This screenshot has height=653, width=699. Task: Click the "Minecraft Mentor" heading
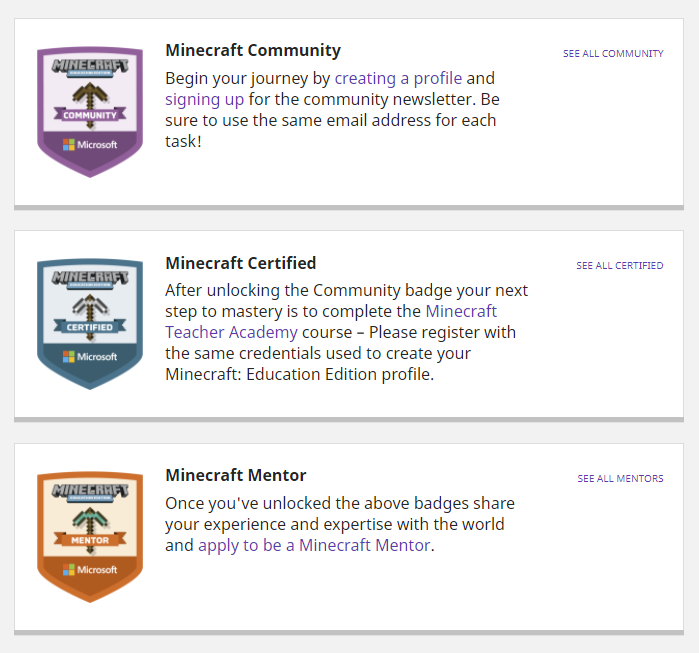[x=235, y=475]
